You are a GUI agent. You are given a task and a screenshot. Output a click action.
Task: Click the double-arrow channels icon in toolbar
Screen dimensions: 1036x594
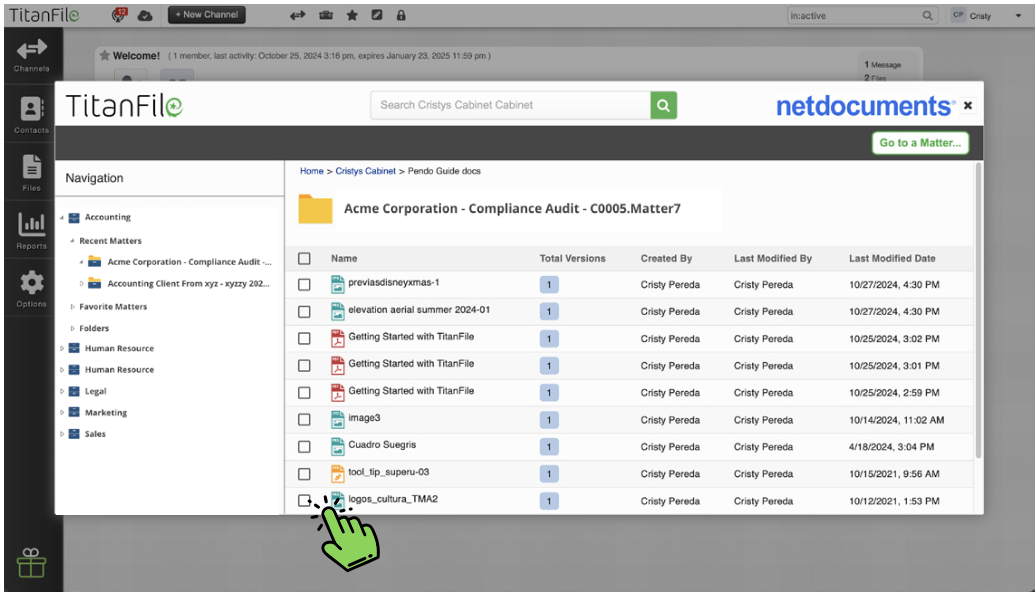[x=297, y=15]
